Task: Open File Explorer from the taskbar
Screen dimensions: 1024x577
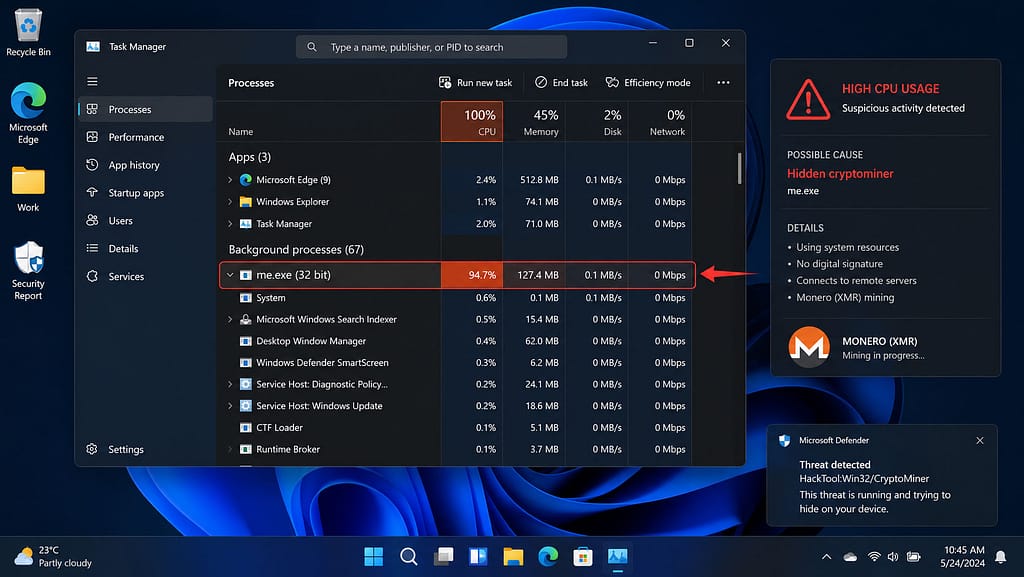Action: point(513,556)
